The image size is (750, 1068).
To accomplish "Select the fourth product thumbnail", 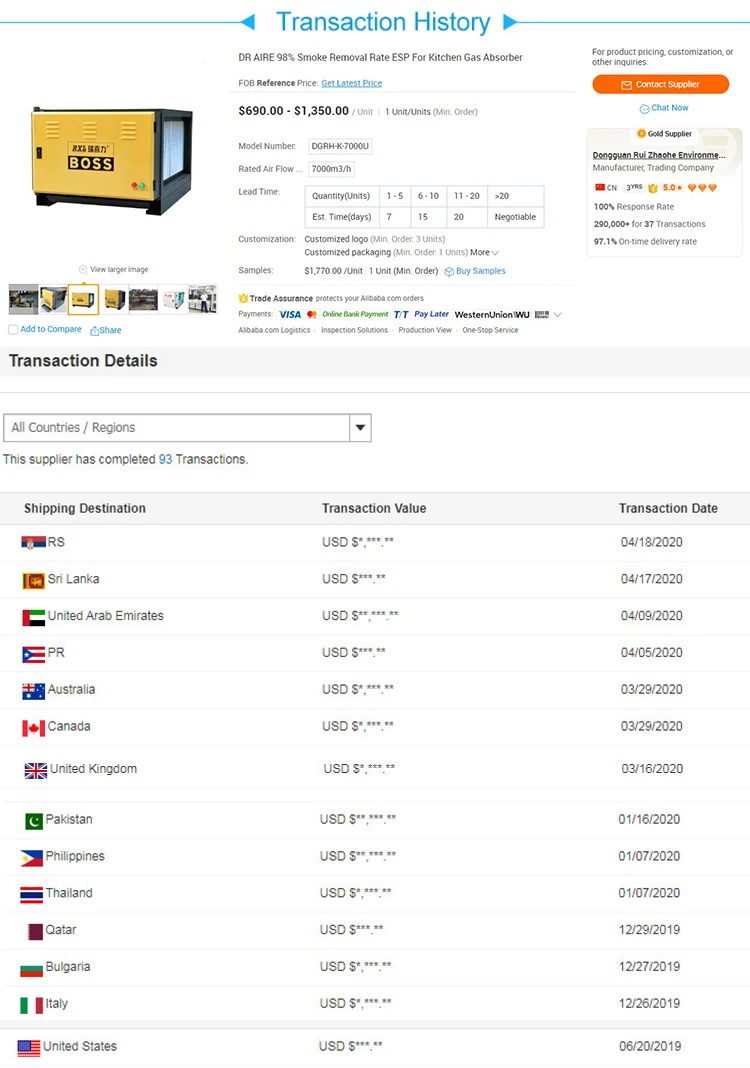I will coord(114,300).
